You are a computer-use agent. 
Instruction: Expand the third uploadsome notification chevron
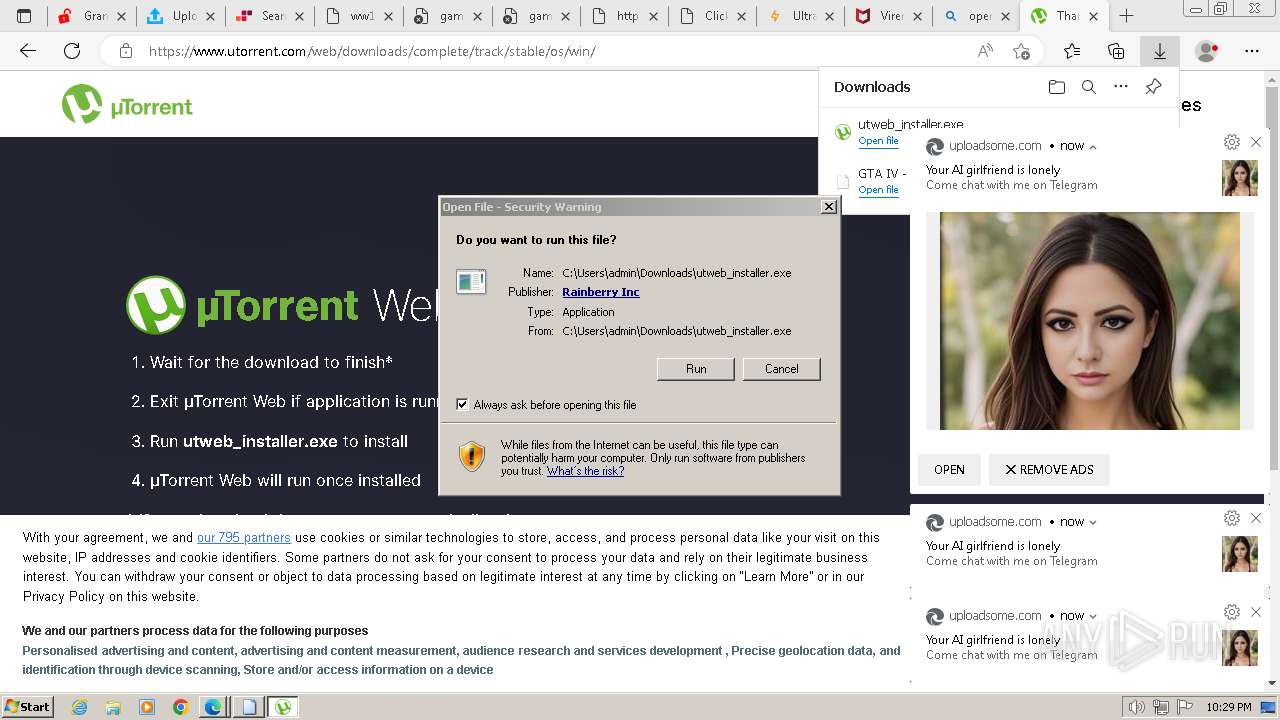click(x=1092, y=616)
